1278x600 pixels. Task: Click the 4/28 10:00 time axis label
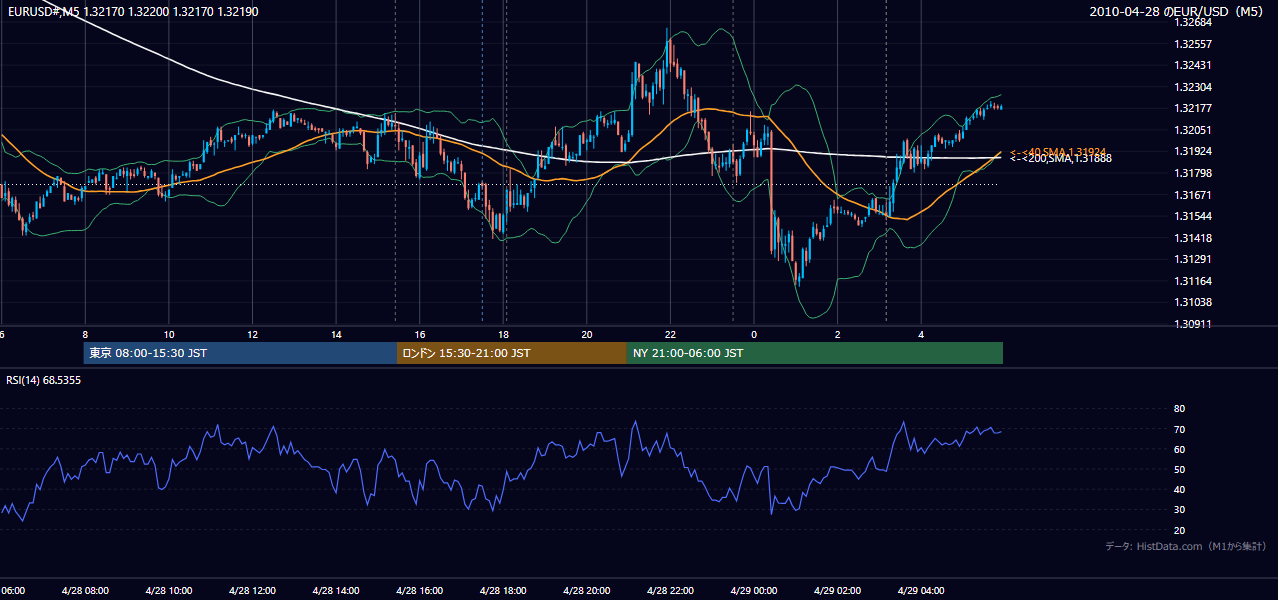[168, 590]
